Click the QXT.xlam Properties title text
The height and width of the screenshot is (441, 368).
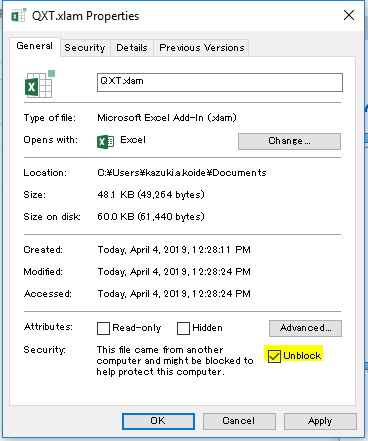(85, 16)
